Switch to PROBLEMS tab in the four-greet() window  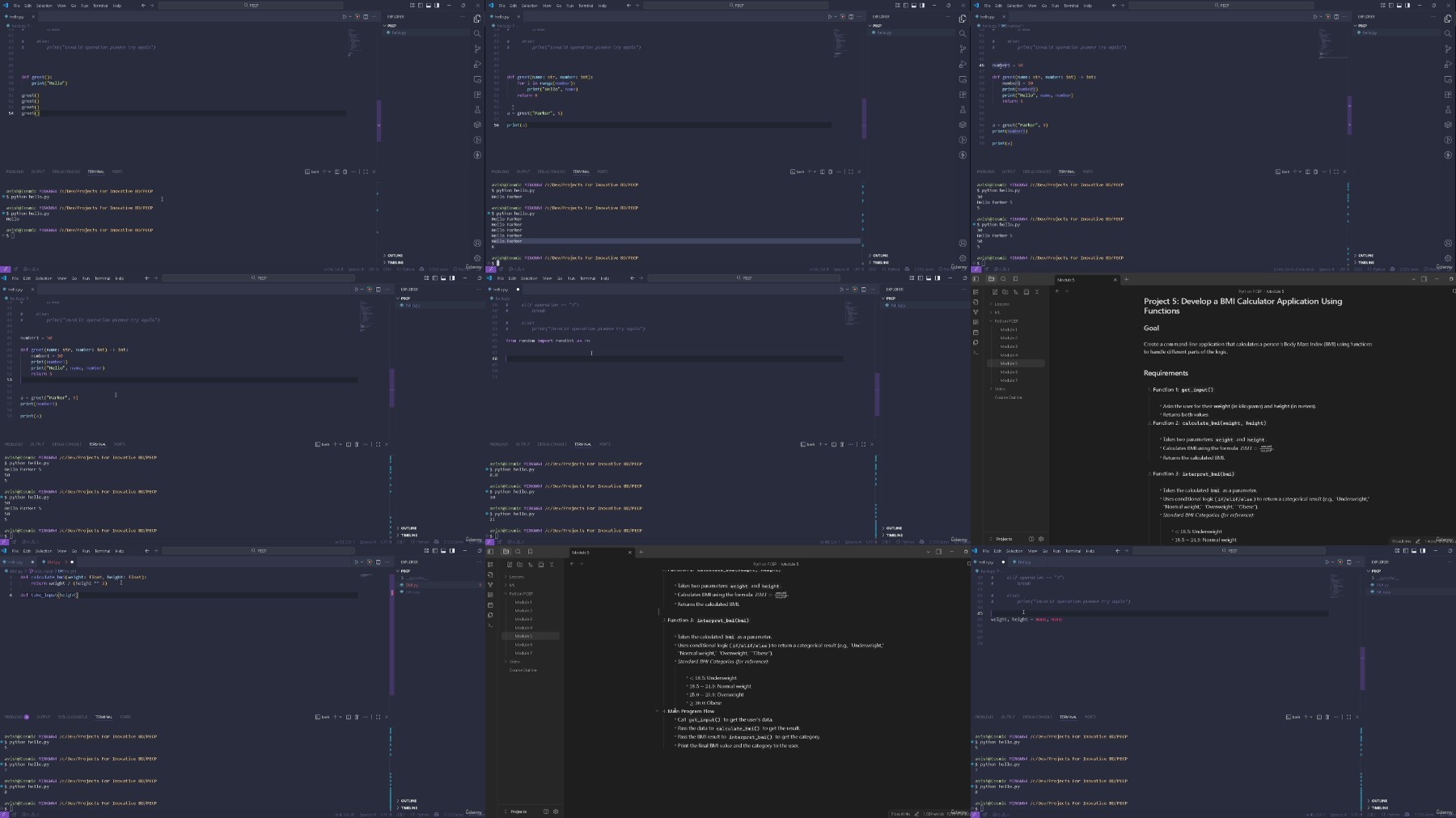pos(15,172)
